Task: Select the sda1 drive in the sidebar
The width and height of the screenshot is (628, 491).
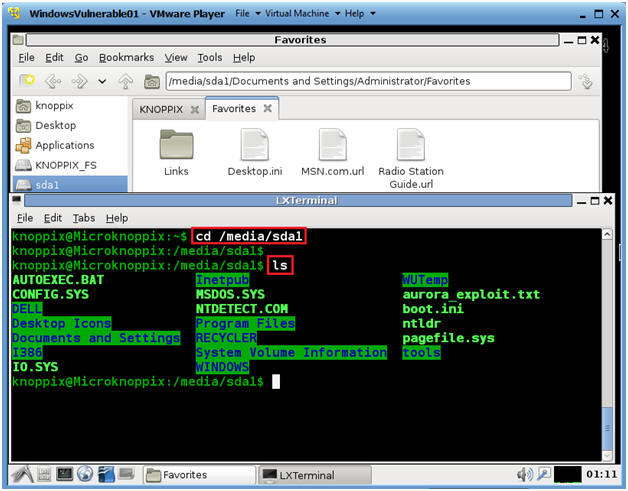Action: [x=70, y=185]
